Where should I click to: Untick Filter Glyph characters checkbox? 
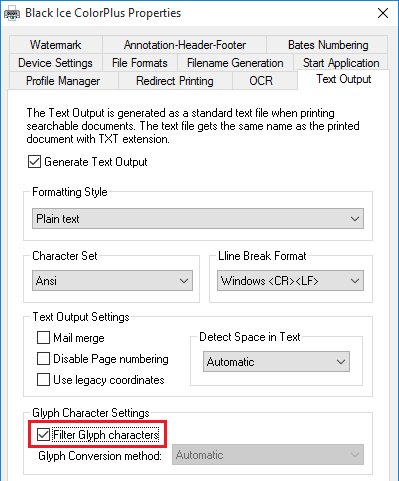point(43,435)
